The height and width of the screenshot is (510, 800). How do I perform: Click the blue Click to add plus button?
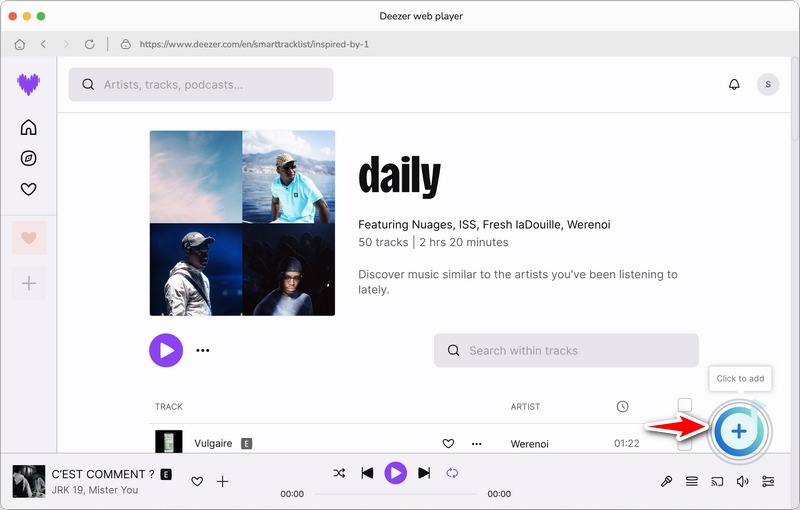(x=739, y=431)
